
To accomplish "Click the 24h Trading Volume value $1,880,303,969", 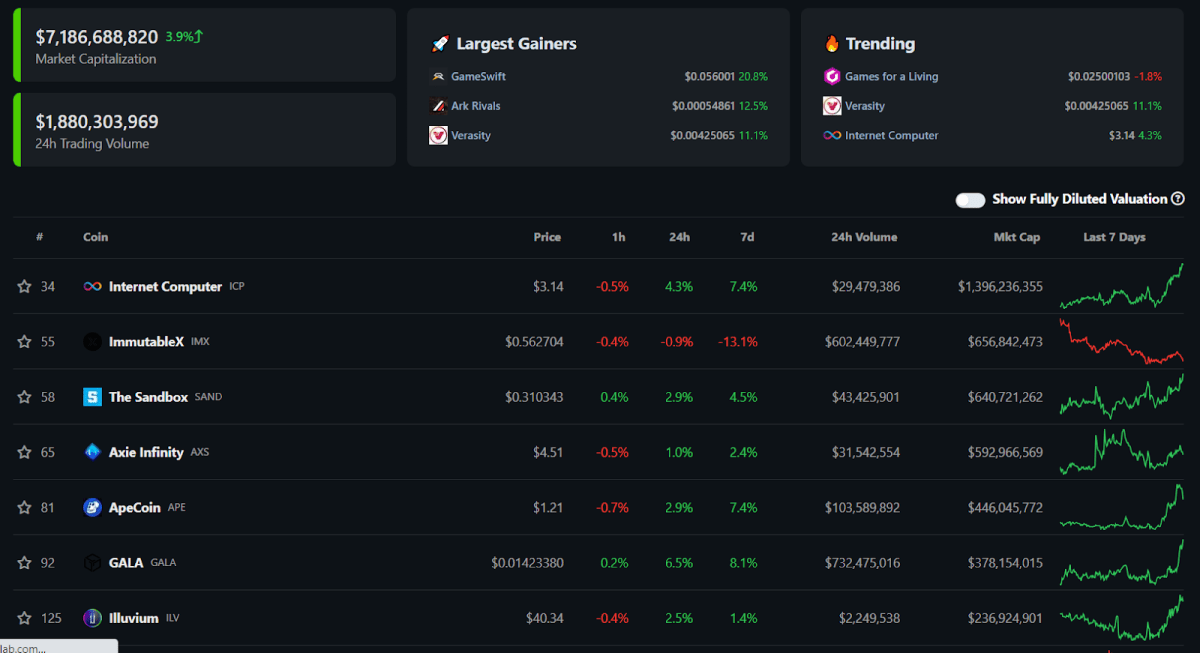I will tap(97, 122).
